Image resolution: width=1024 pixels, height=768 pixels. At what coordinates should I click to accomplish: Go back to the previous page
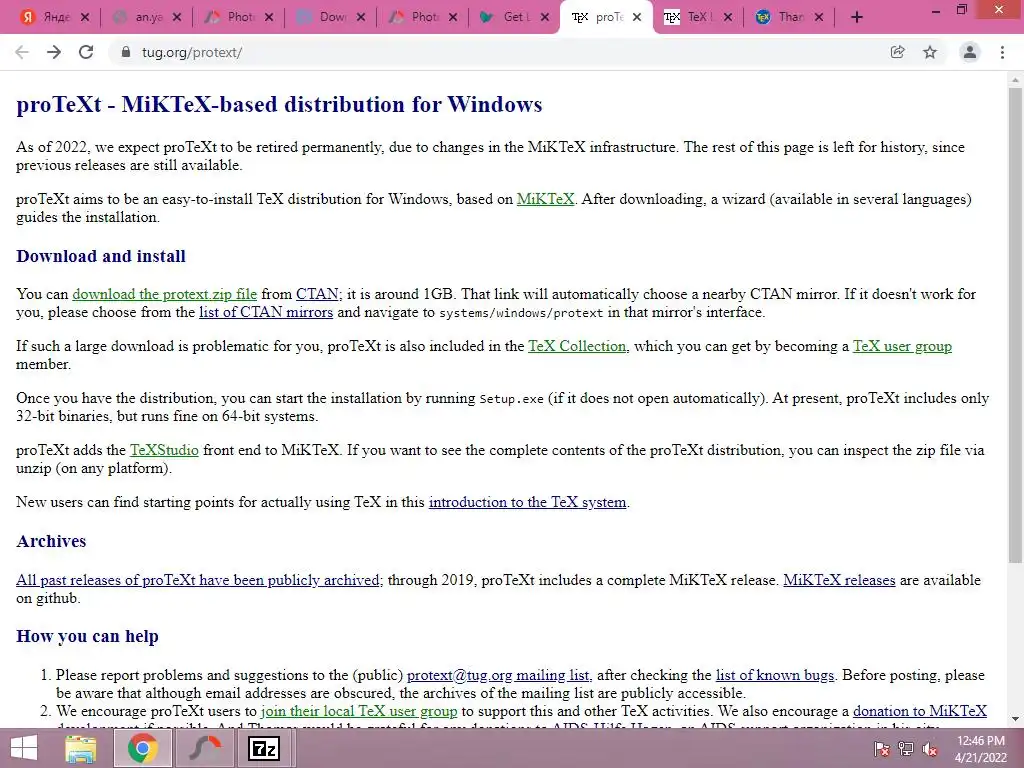22,52
